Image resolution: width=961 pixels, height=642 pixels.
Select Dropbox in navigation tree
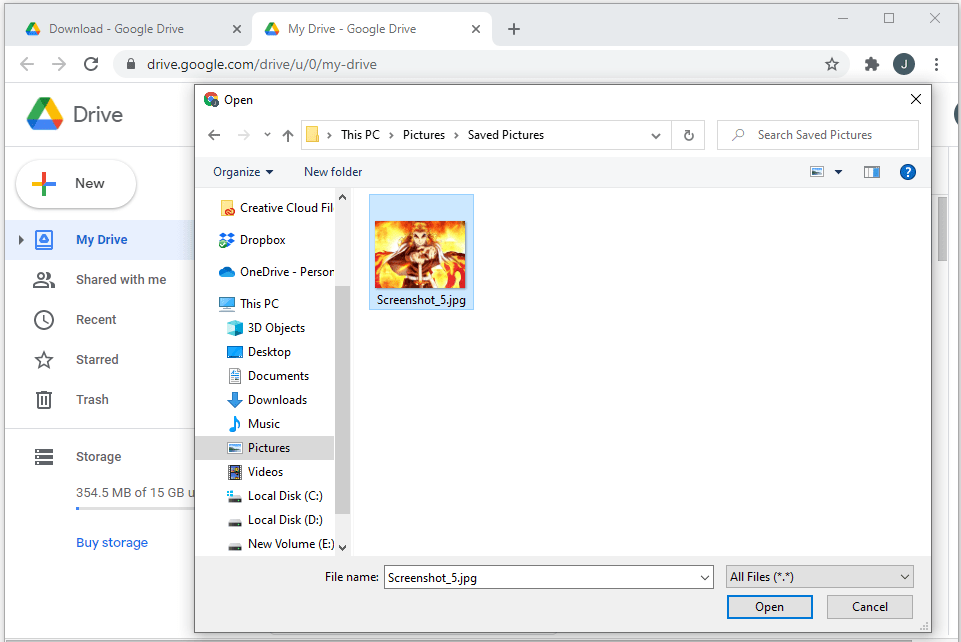point(252,240)
